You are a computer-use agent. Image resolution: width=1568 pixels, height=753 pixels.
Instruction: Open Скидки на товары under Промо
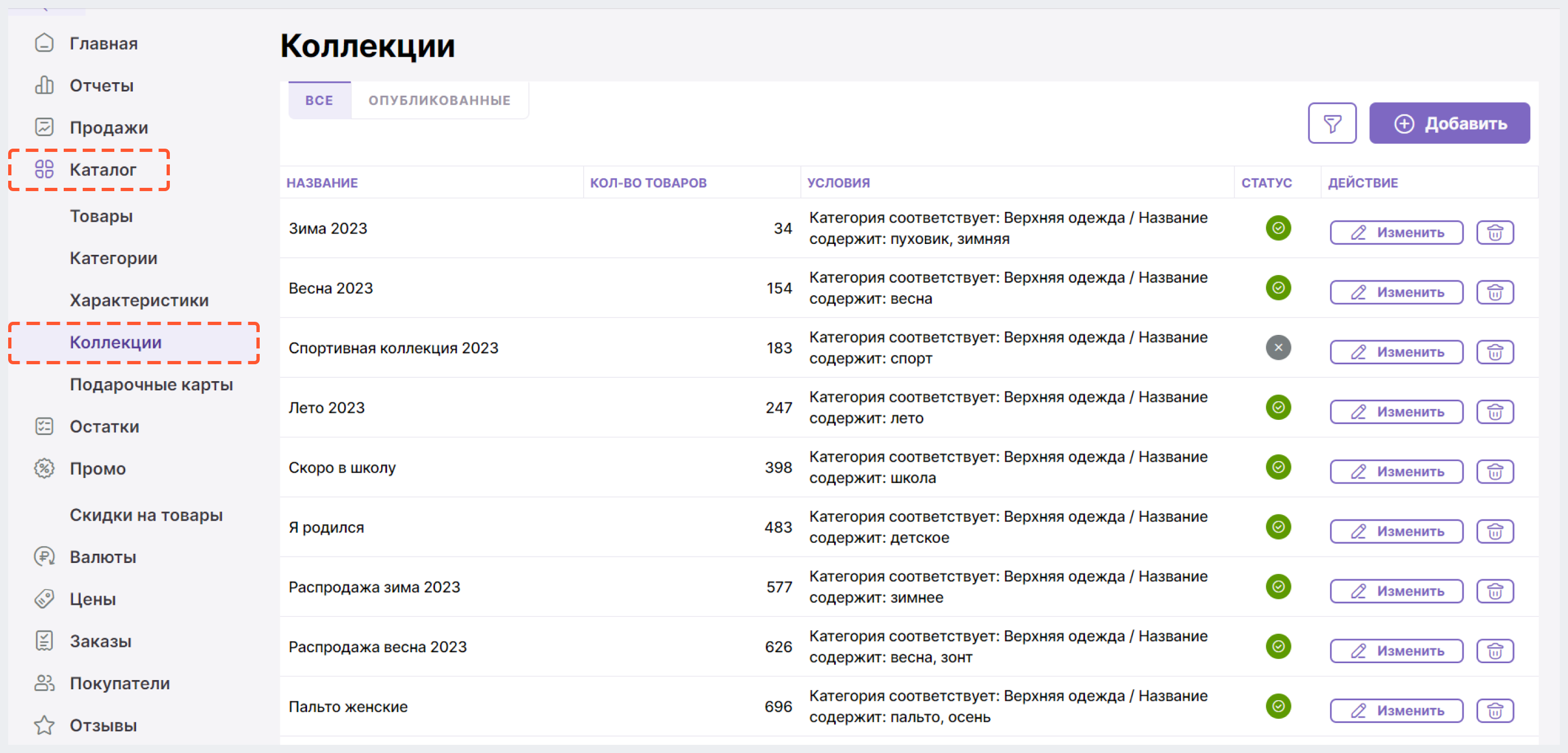click(146, 515)
